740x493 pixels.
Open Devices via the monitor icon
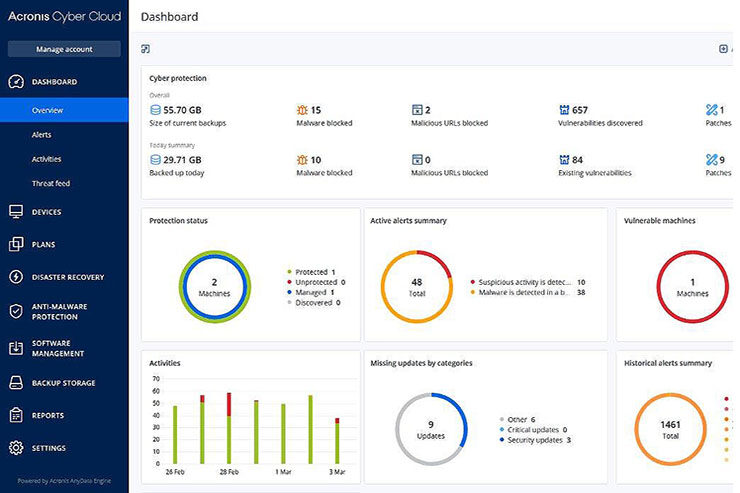coord(16,212)
